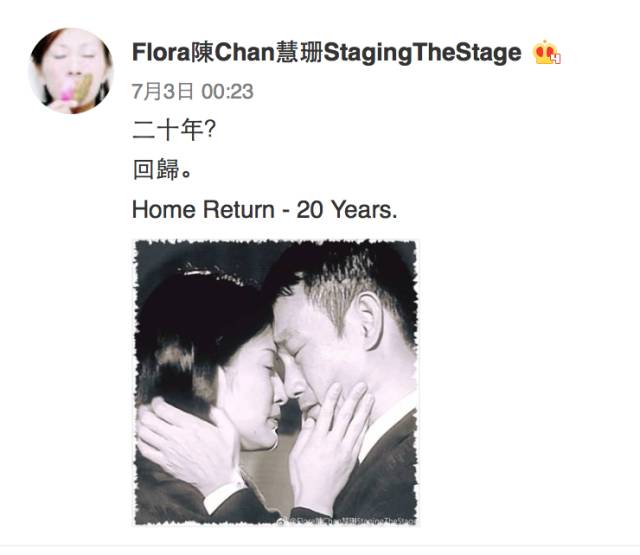Click the date 7月3日 in the timestamp
640x555 pixels.
(162, 91)
